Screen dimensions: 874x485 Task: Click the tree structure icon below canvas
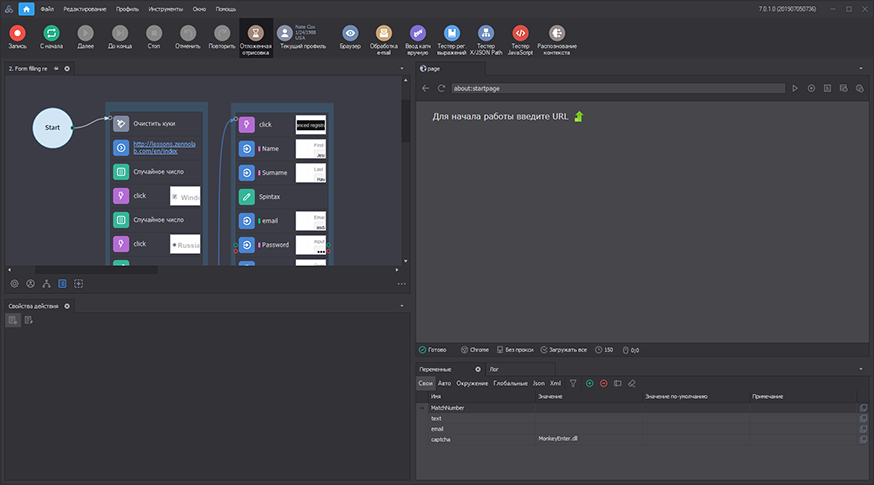pyautogui.click(x=46, y=284)
